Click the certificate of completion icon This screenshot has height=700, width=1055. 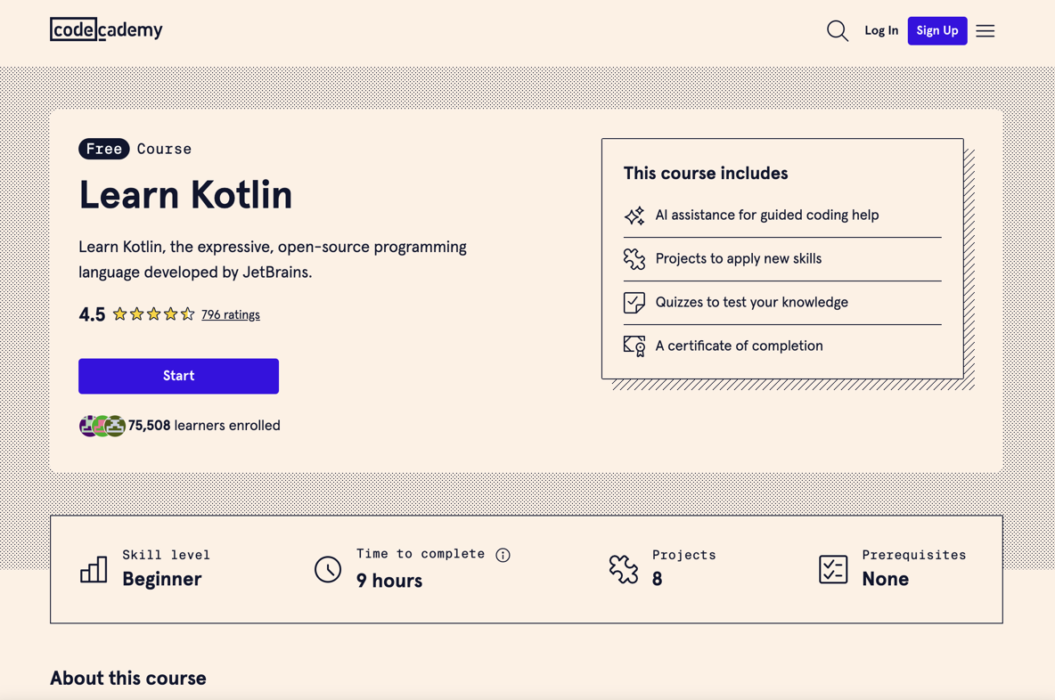634,346
